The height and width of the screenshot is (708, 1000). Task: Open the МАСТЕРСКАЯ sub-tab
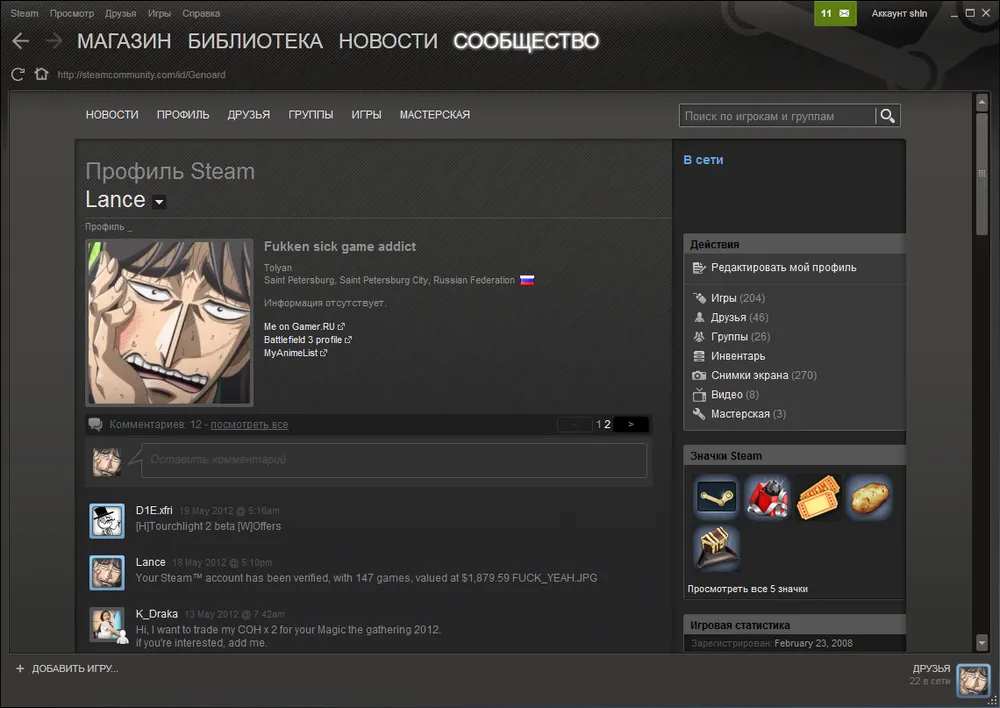(x=435, y=115)
